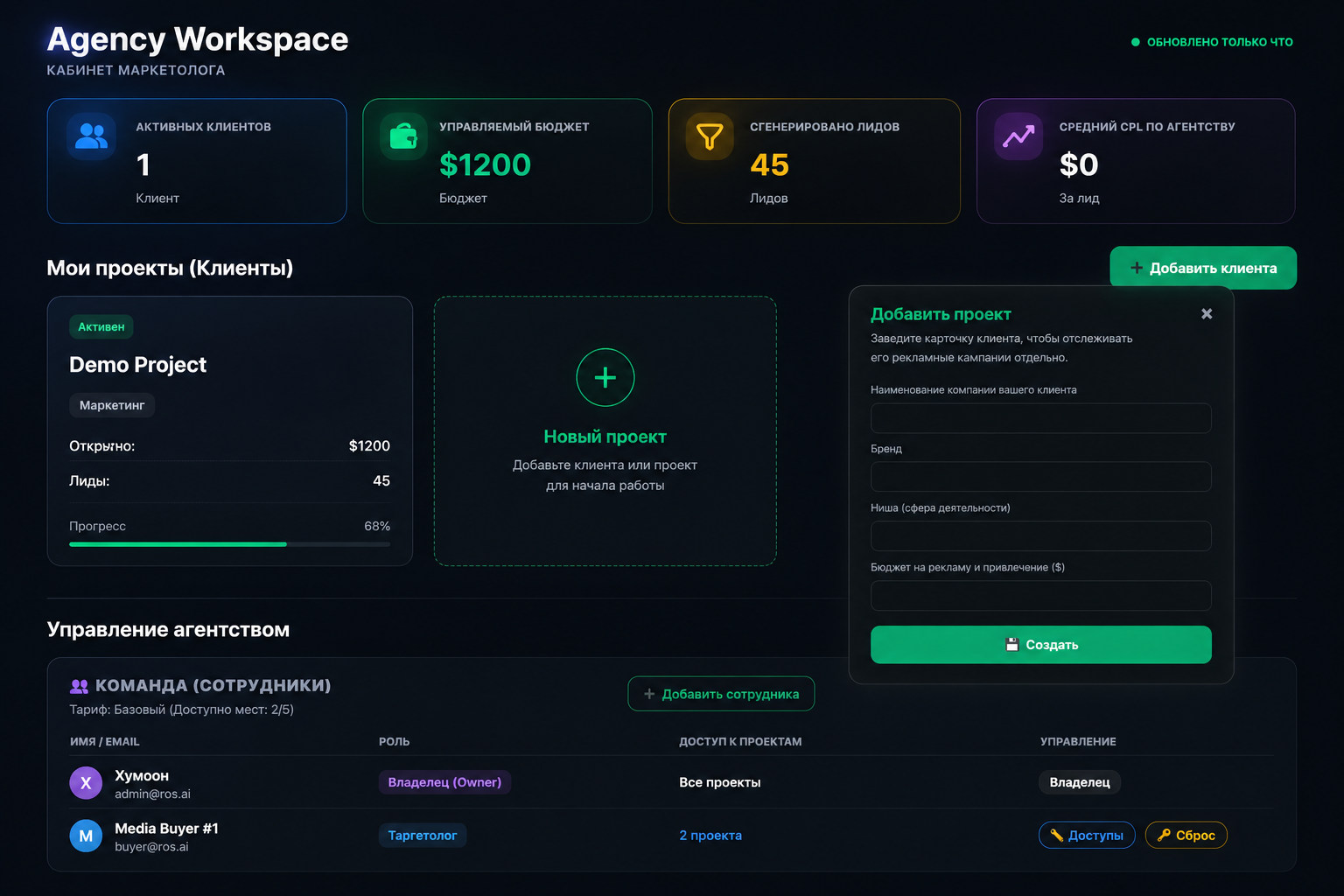Click the Активен status badge

101,326
